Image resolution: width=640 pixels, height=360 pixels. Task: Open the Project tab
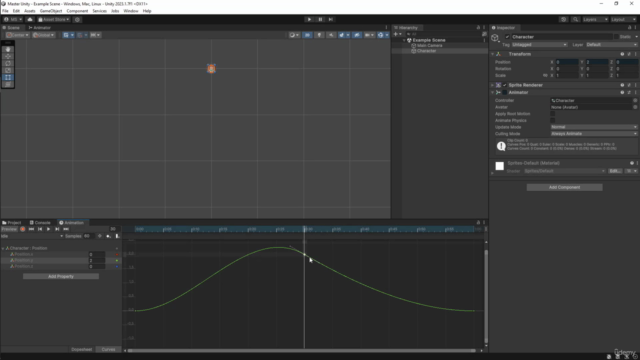tap(12, 223)
